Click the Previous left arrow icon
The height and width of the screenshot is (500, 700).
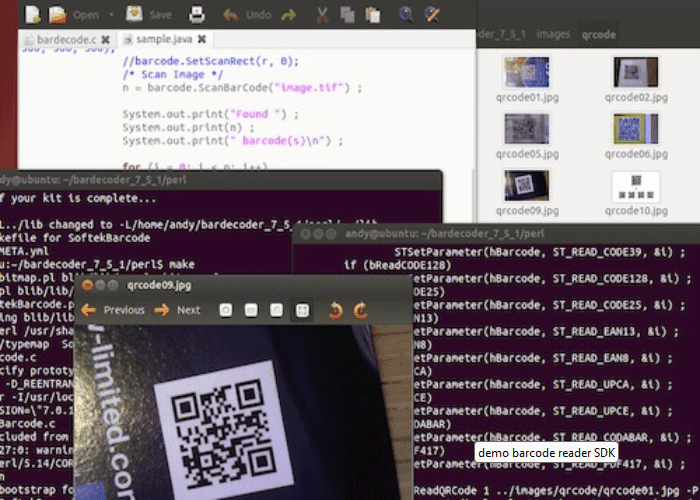(x=88, y=310)
